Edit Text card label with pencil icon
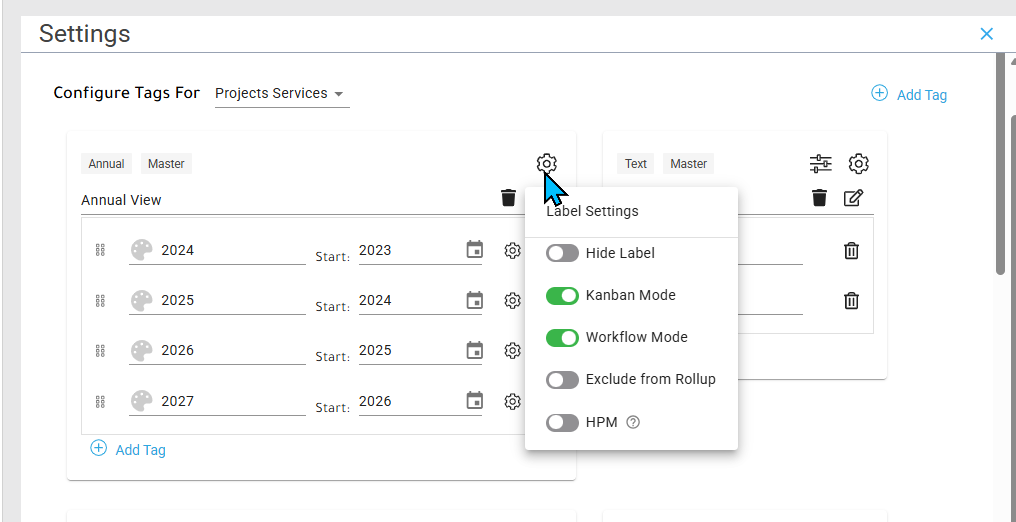The width and height of the screenshot is (1016, 522). (853, 198)
